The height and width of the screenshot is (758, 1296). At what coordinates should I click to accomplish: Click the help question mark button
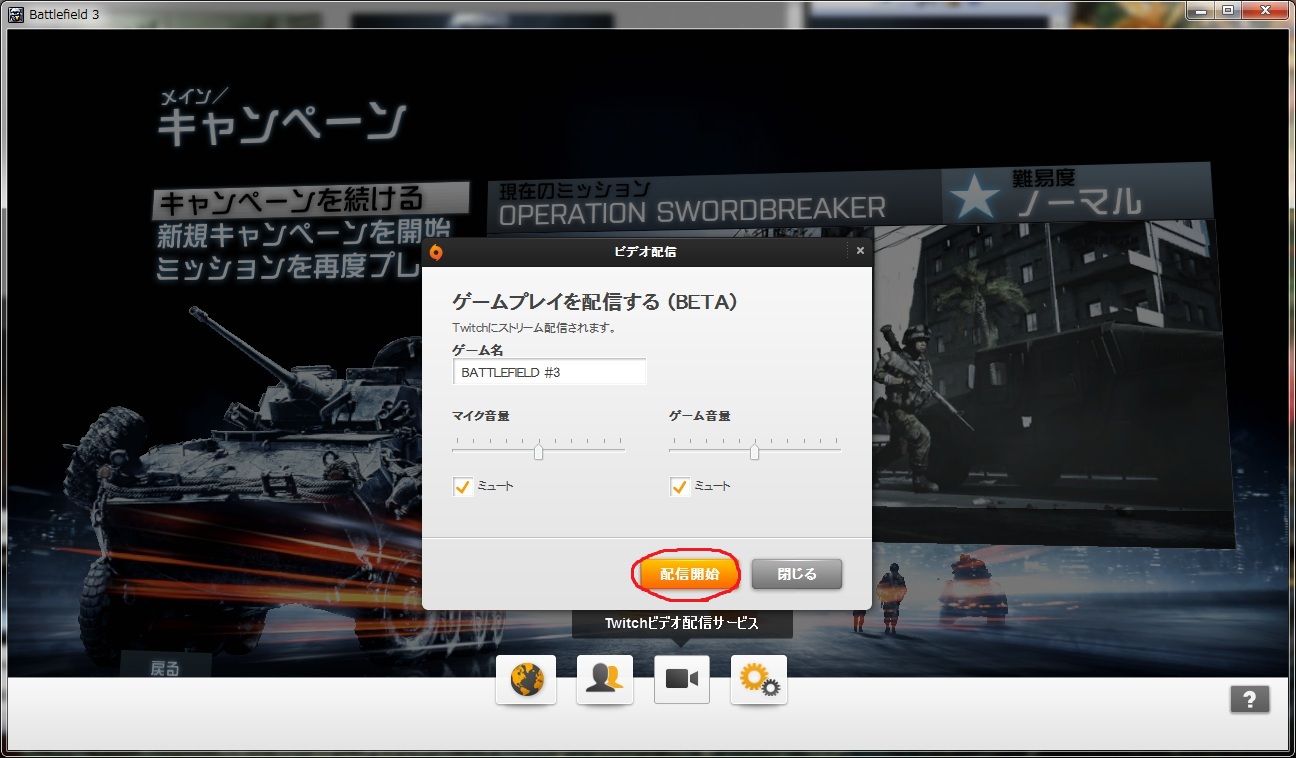[x=1250, y=699]
